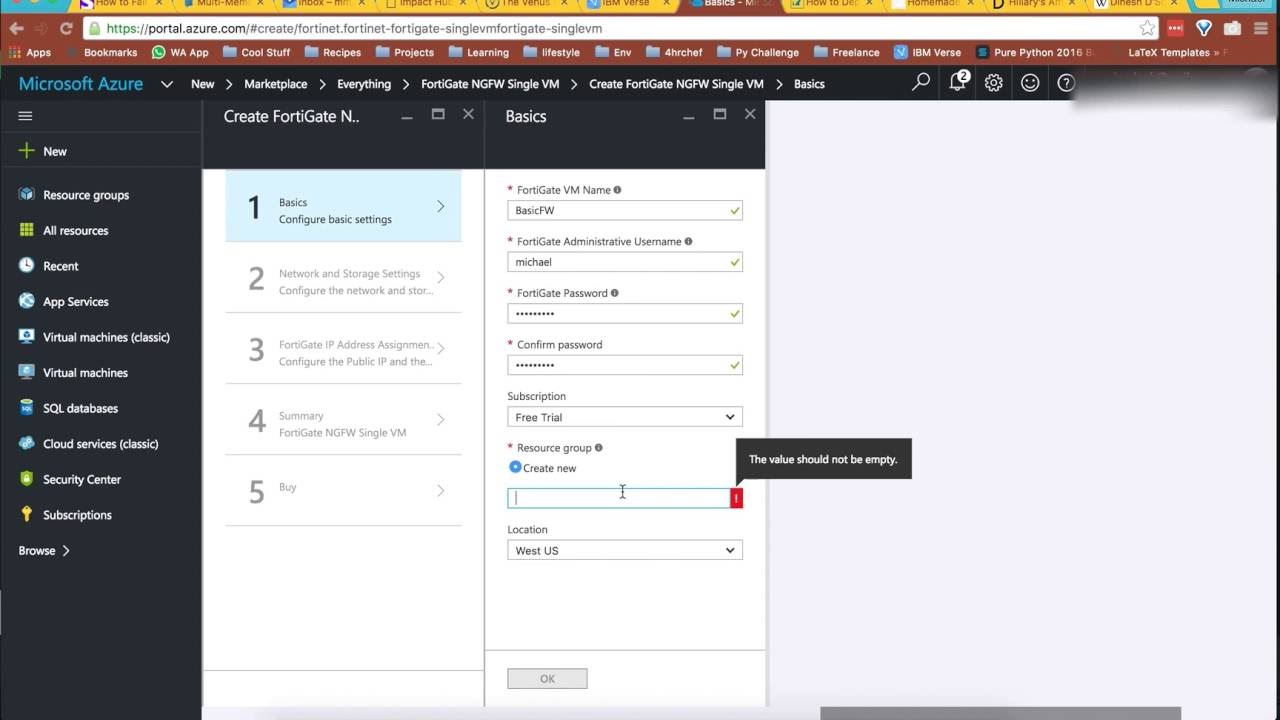The height and width of the screenshot is (720, 1280).
Task: Click the Confirm password field
Action: click(625, 365)
